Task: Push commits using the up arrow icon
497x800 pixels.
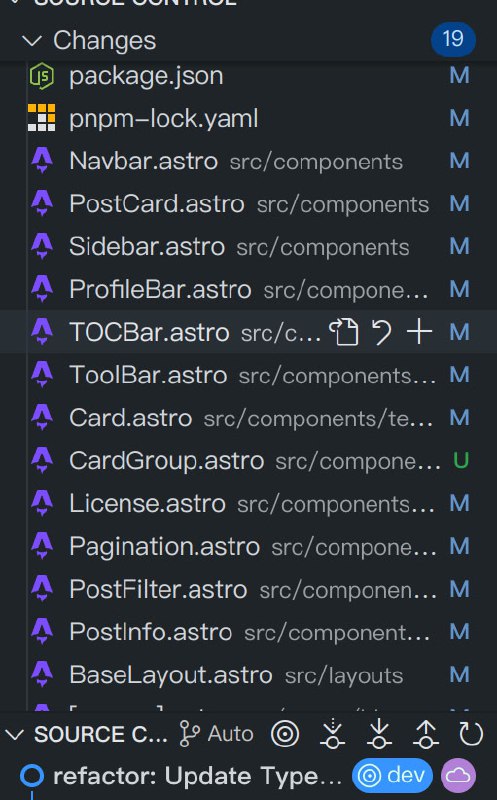Action: (x=426, y=734)
